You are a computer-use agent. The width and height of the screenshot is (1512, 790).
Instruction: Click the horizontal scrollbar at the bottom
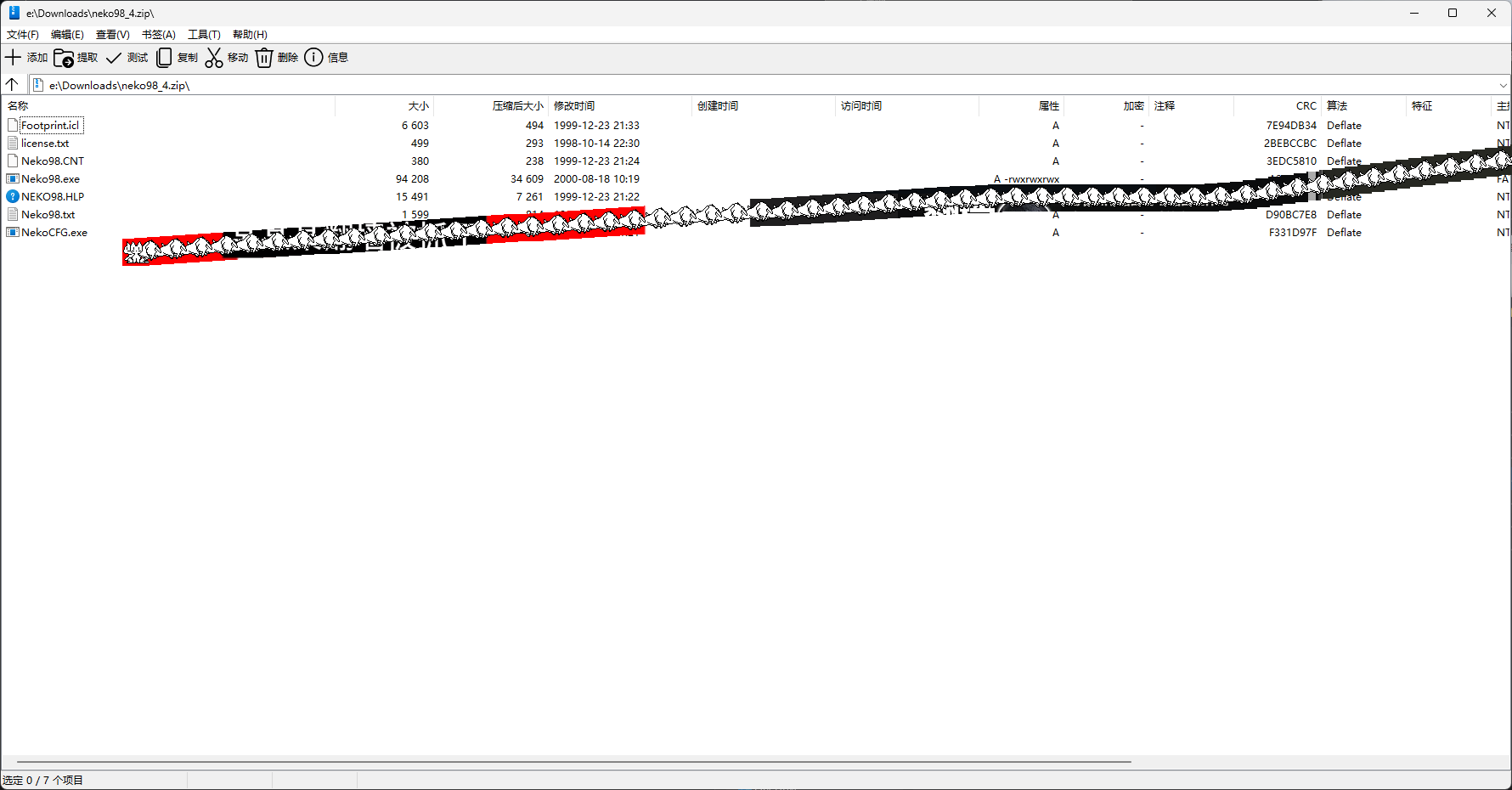pos(574,762)
